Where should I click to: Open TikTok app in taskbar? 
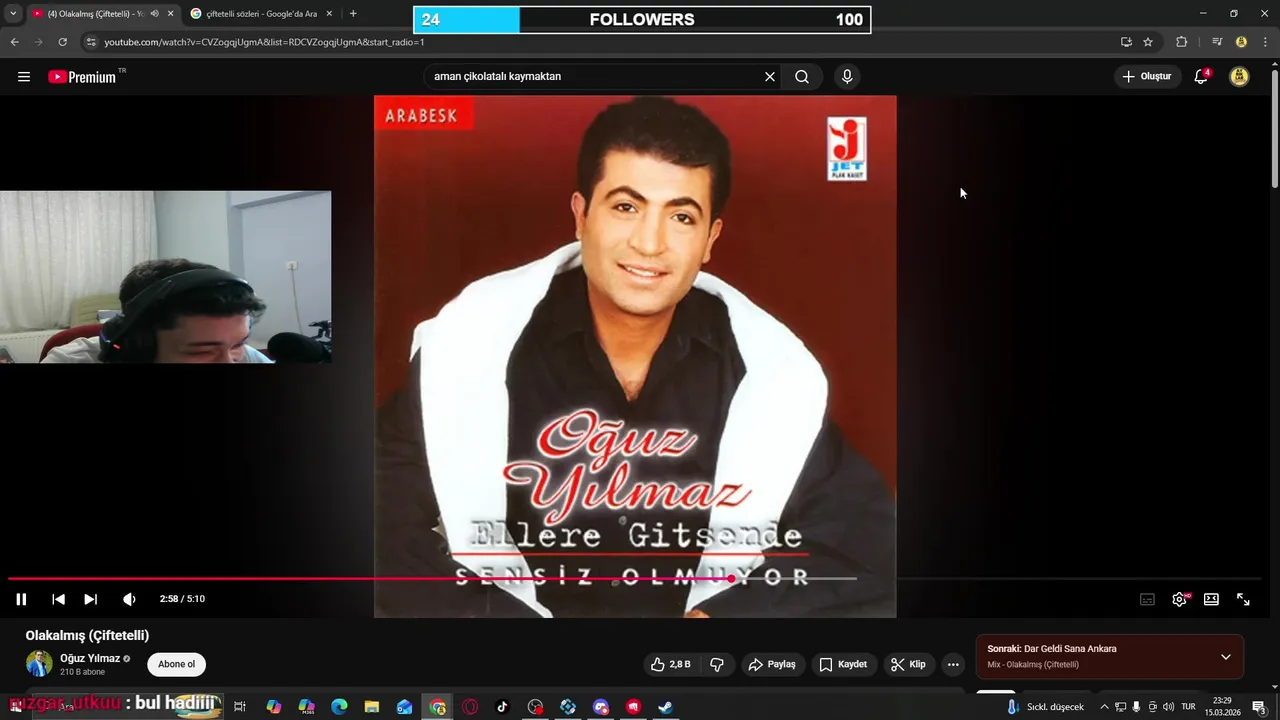(503, 707)
